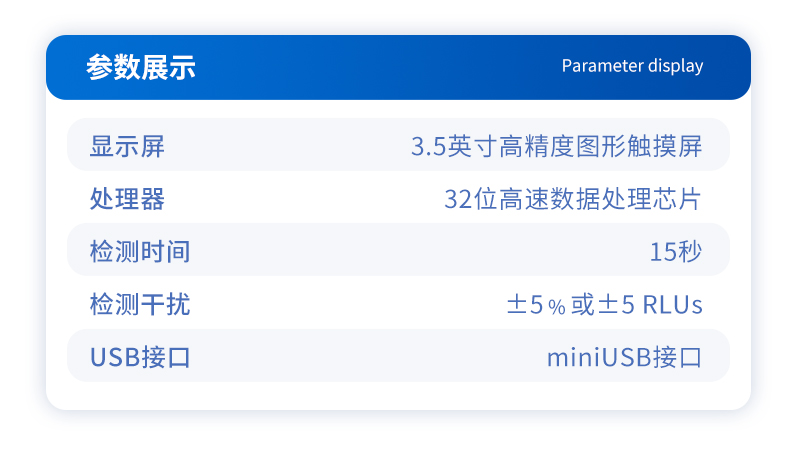Select the 3.5英寸高精度图形触摸屏 value
This screenshot has width=800, height=457.
(x=556, y=146)
